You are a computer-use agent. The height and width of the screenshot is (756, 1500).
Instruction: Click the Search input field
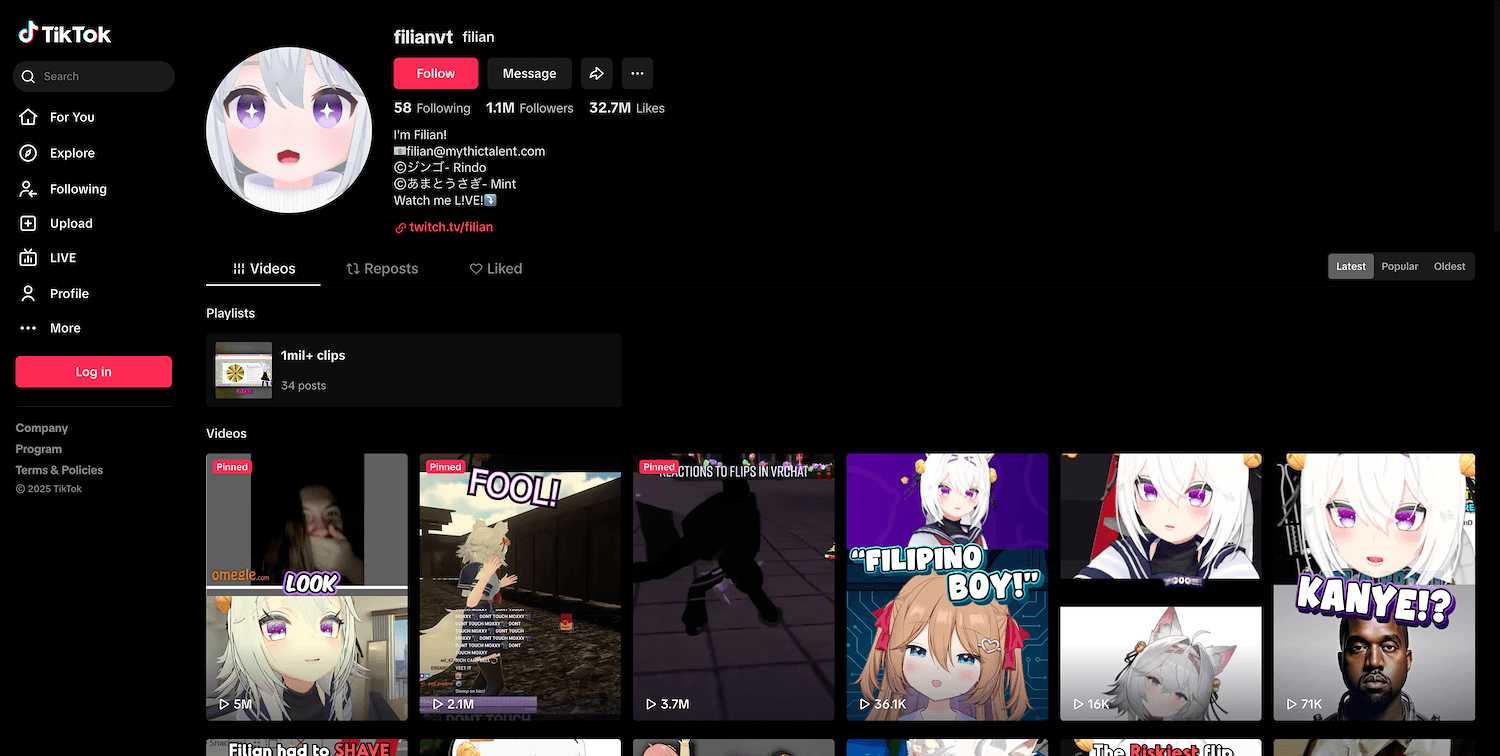(100, 76)
